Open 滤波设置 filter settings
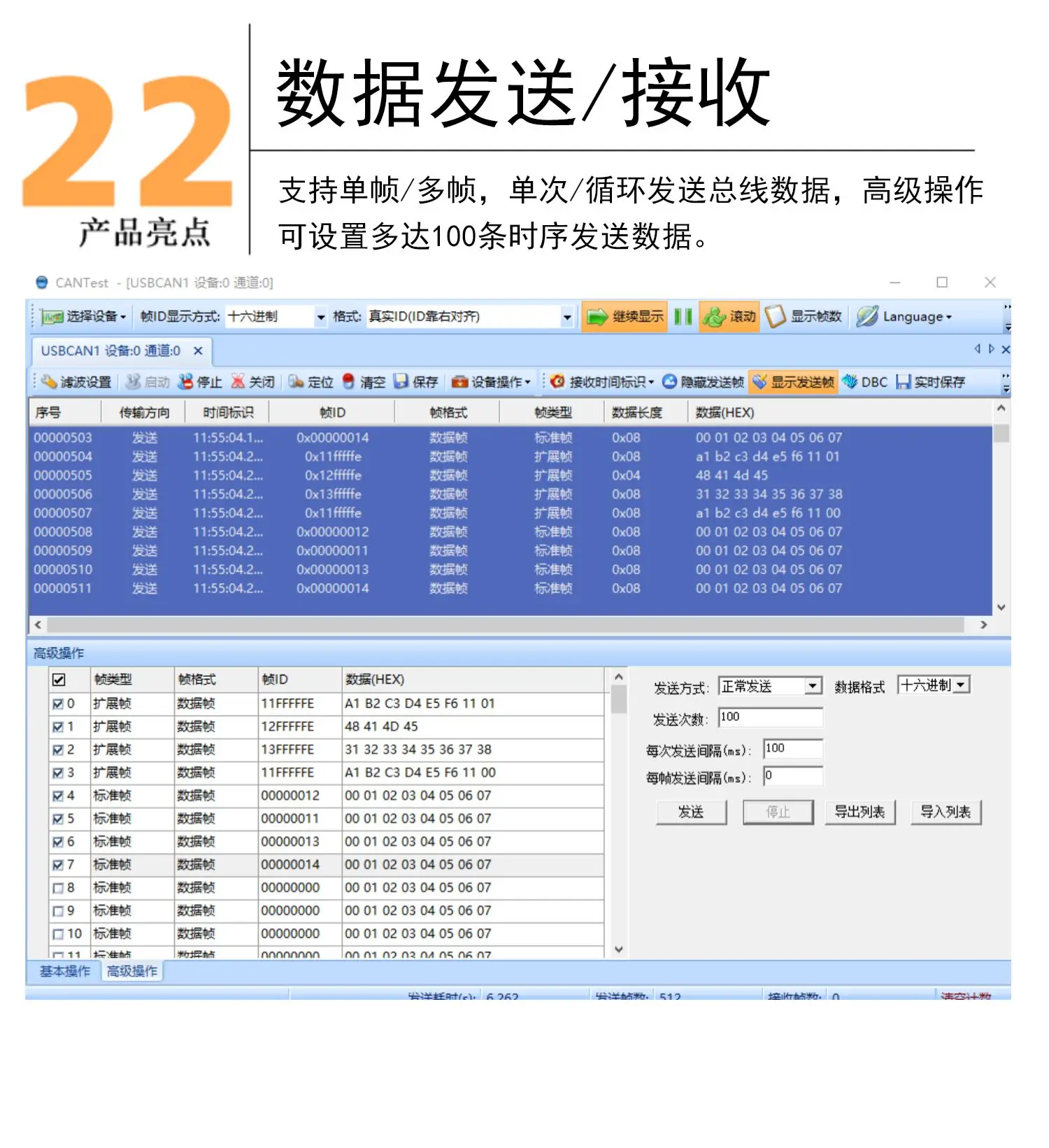 click(76, 382)
